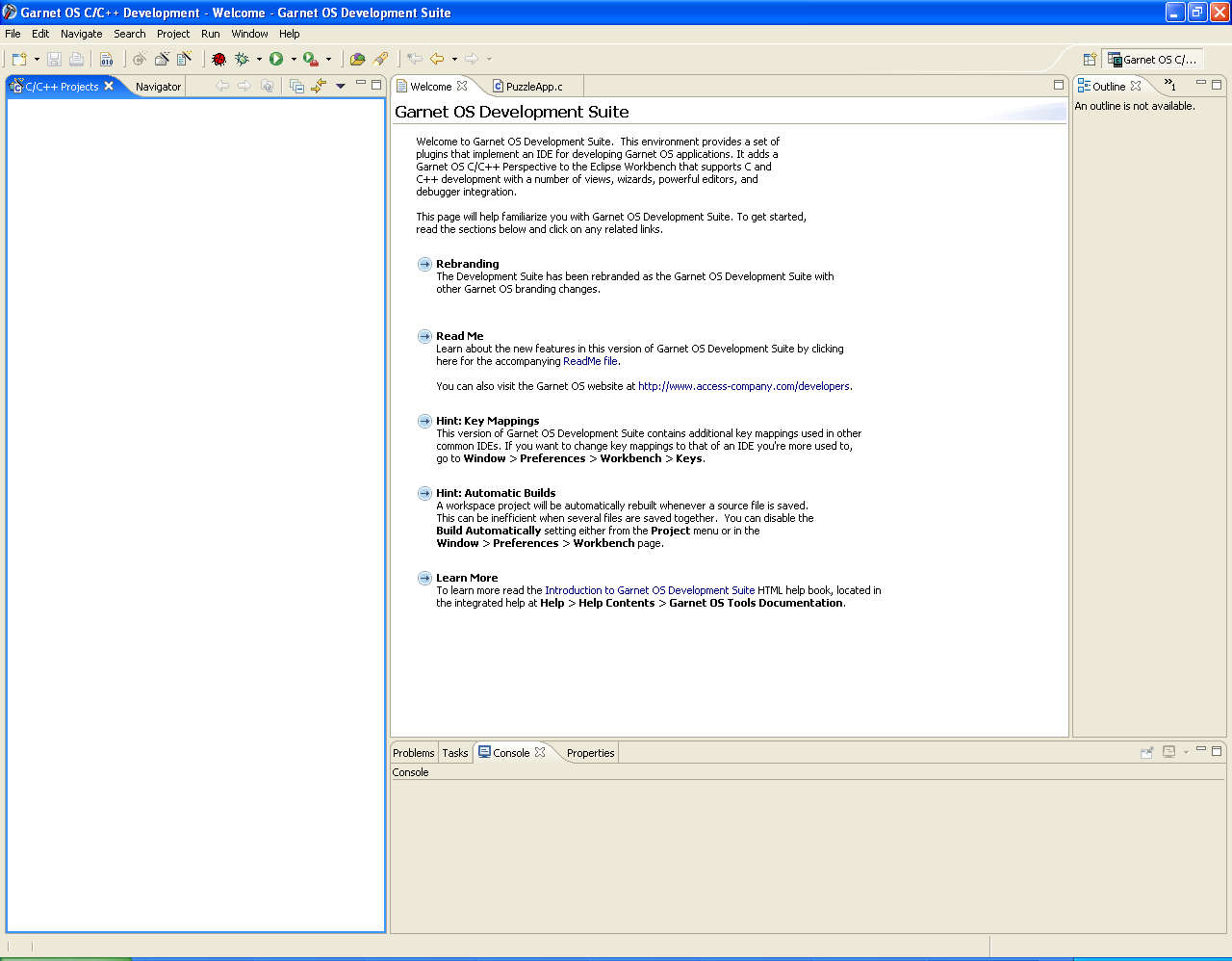Image resolution: width=1232 pixels, height=961 pixels.
Task: Select the Welcome editor tab
Action: click(x=431, y=87)
